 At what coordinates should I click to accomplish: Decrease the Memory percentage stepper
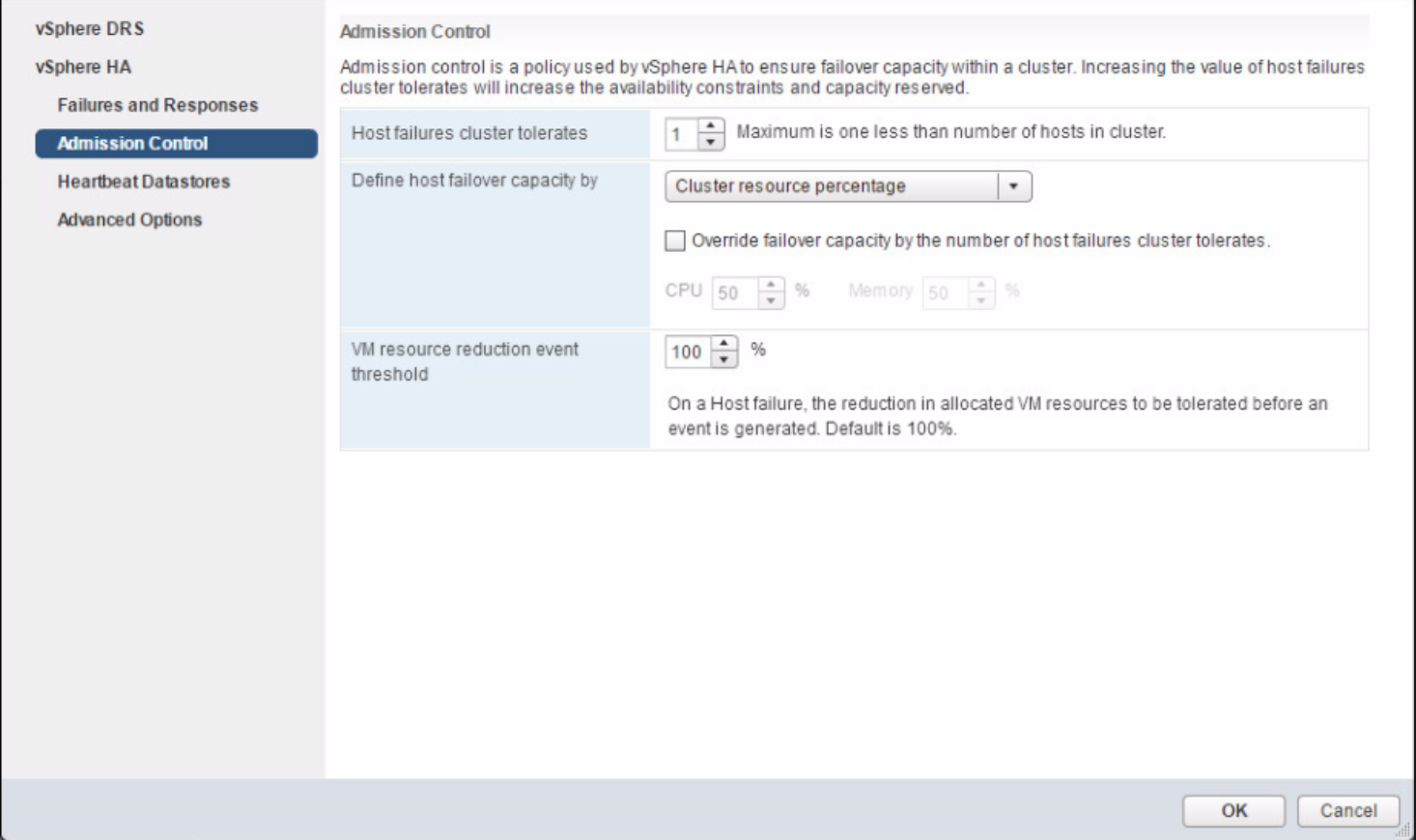pyautogui.click(x=981, y=301)
